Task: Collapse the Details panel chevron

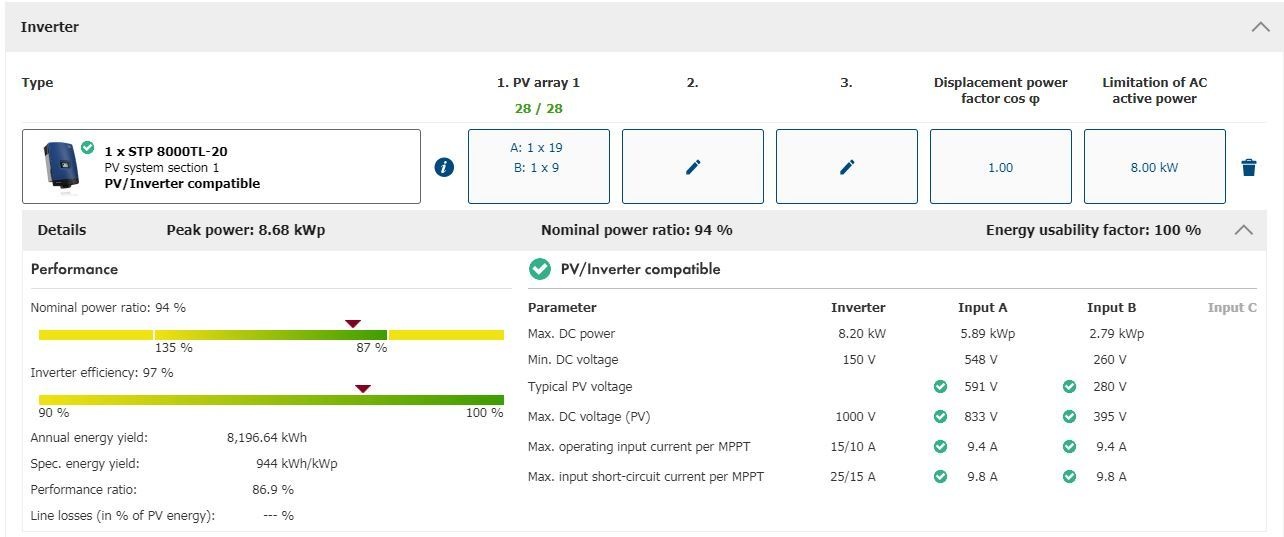Action: pos(1243,230)
